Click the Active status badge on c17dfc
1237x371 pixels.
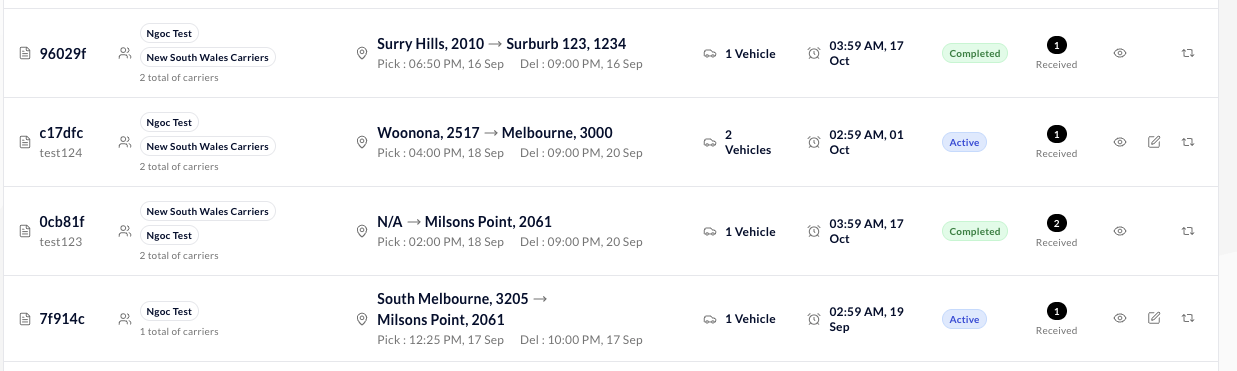tap(964, 142)
